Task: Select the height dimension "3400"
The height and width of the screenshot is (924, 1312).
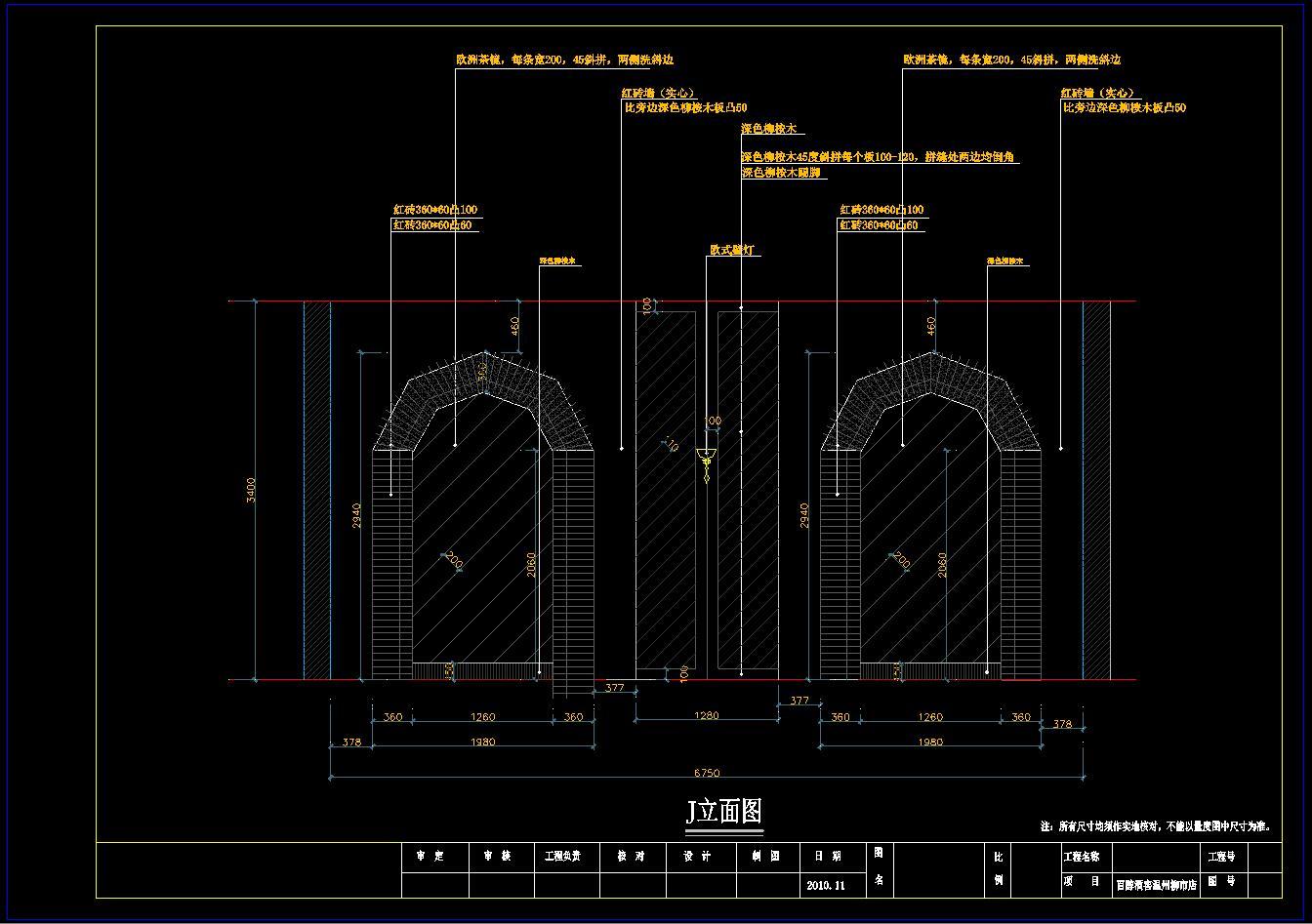Action: tap(251, 491)
